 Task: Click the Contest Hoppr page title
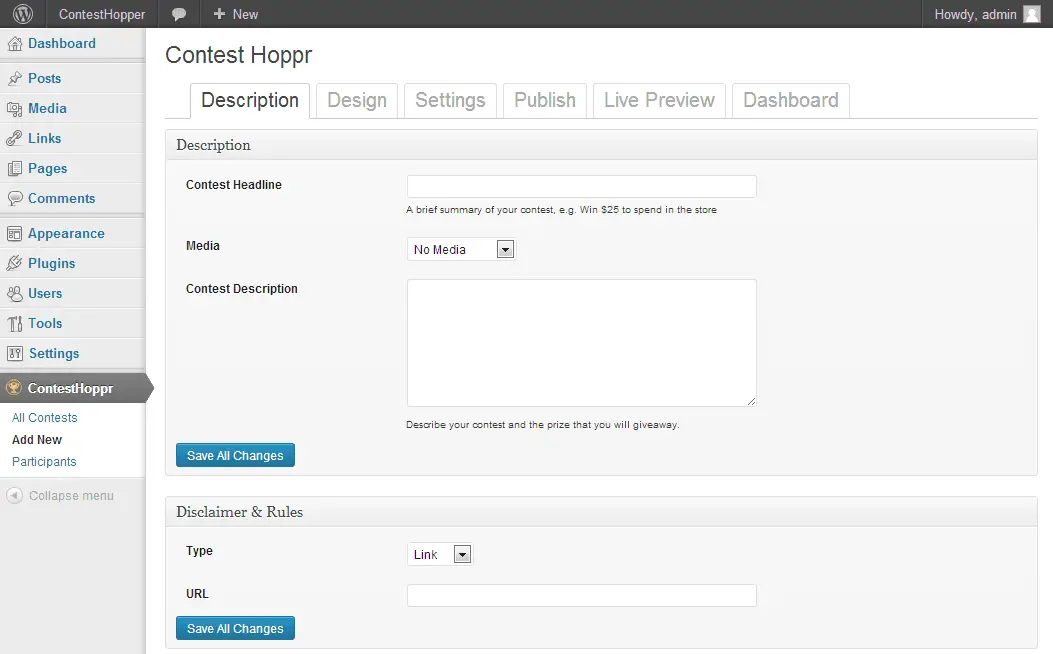pyautogui.click(x=238, y=55)
